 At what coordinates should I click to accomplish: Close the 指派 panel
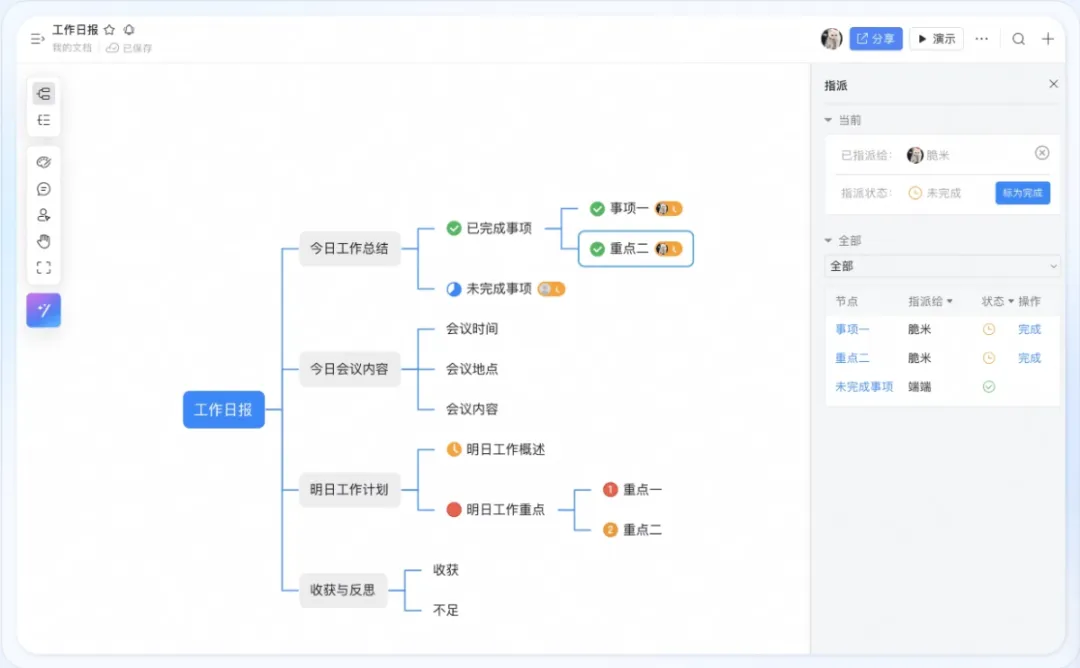[x=1053, y=84]
